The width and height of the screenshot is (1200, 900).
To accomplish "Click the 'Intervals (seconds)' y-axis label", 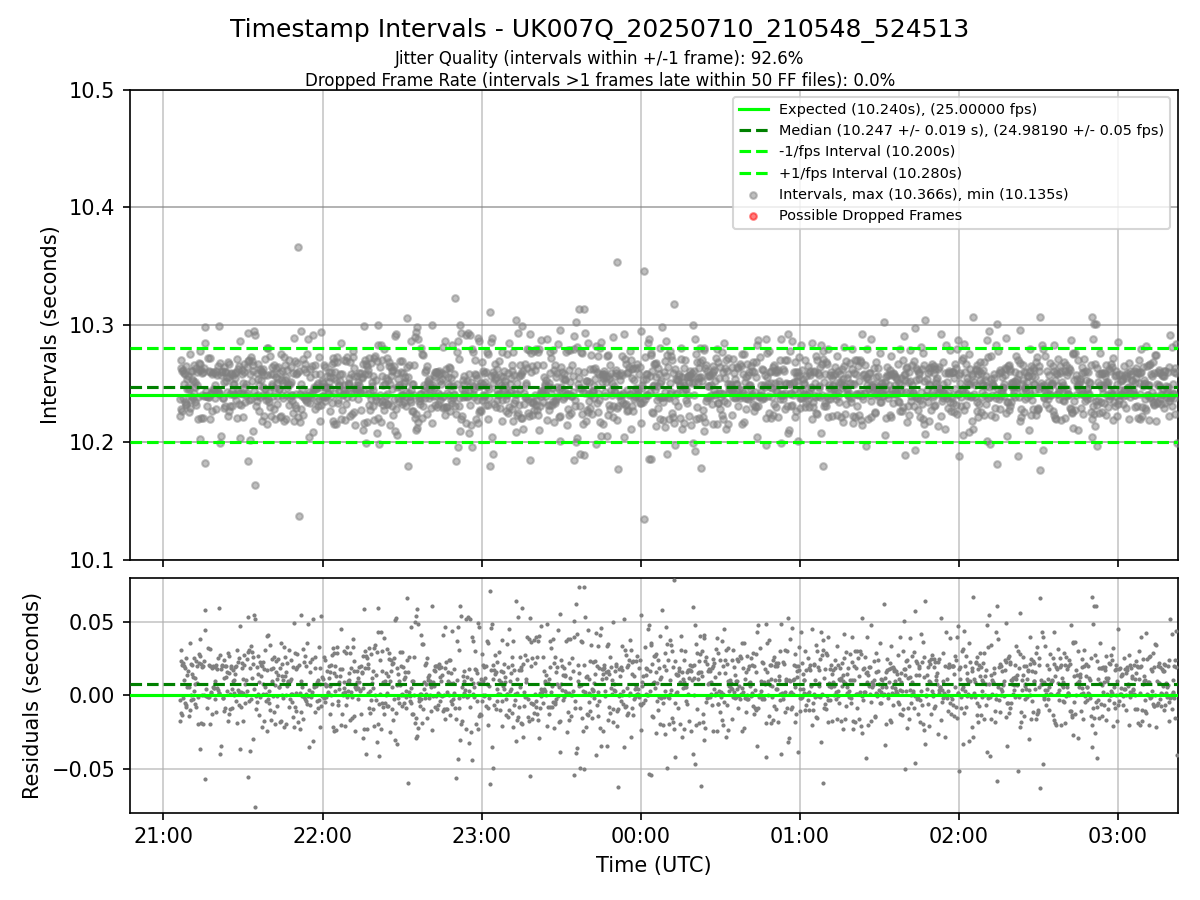I will point(50,325).
